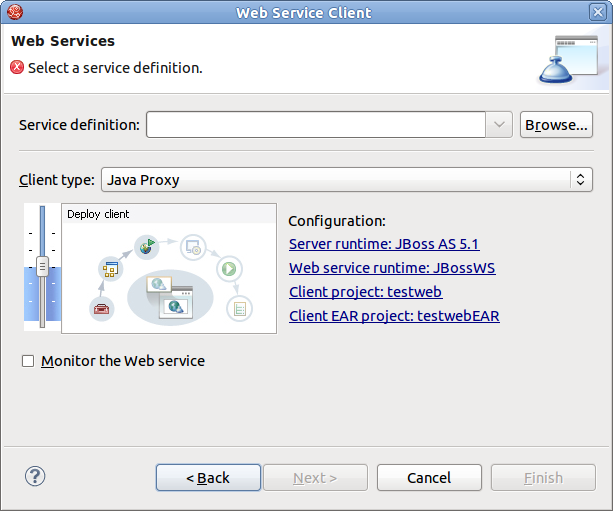
Task: Open Web service runtime: JBossWS link
Action: tap(391, 268)
